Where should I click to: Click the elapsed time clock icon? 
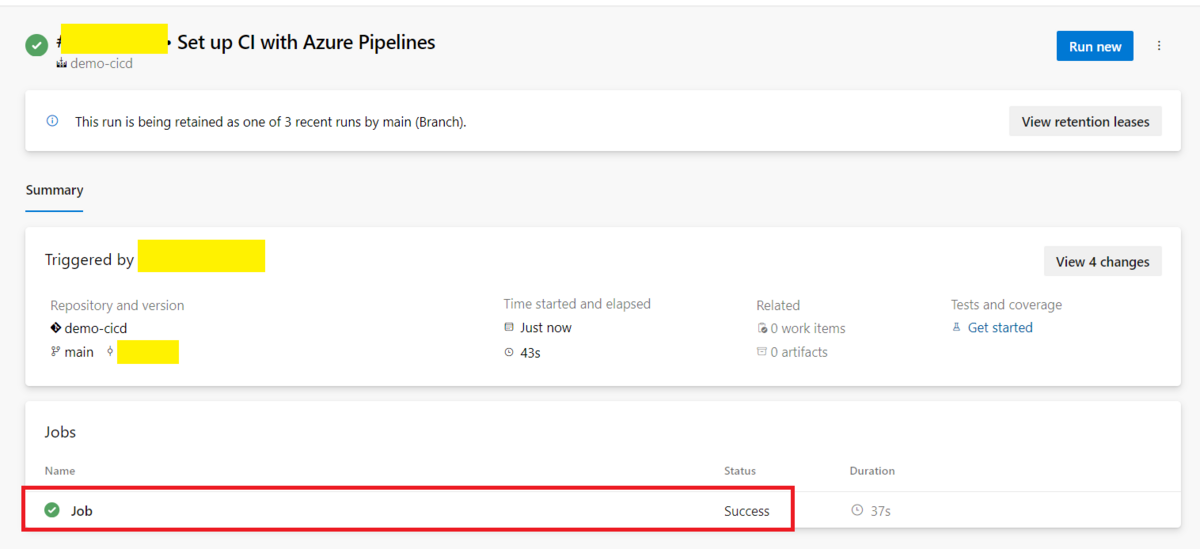point(509,352)
